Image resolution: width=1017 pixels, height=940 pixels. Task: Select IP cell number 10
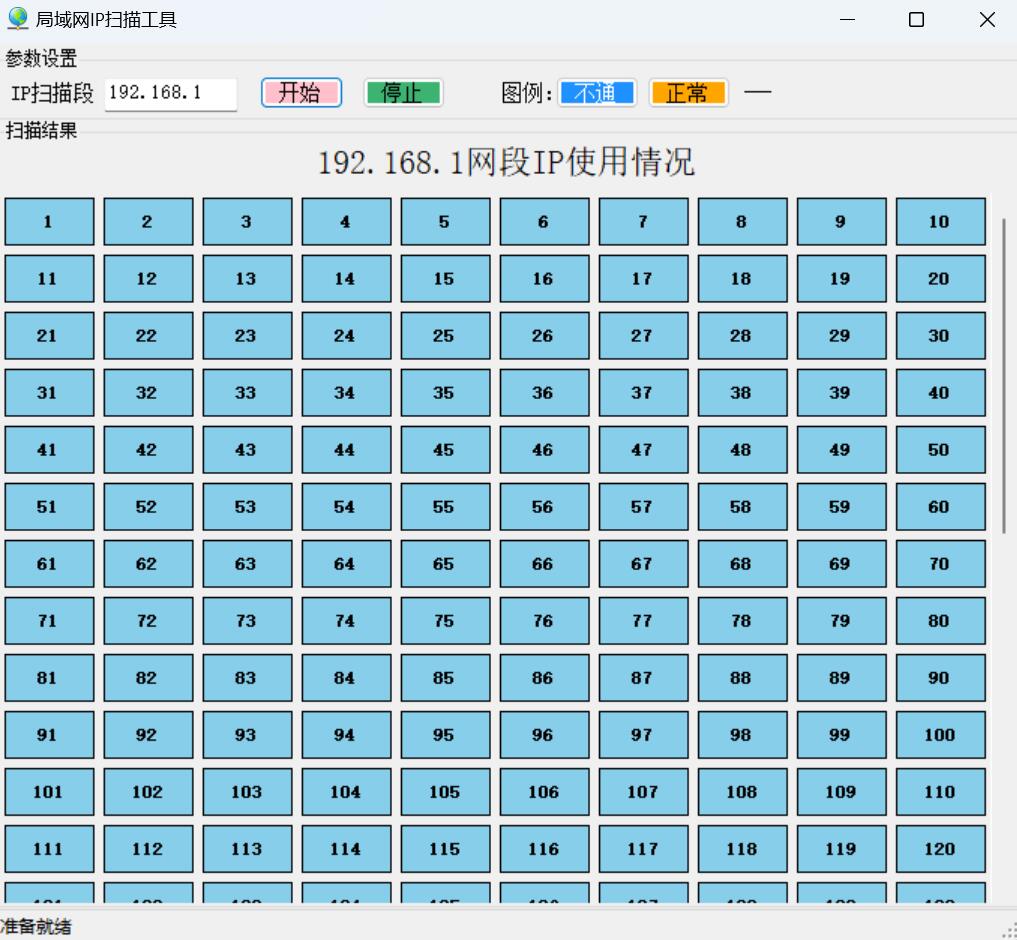[940, 222]
